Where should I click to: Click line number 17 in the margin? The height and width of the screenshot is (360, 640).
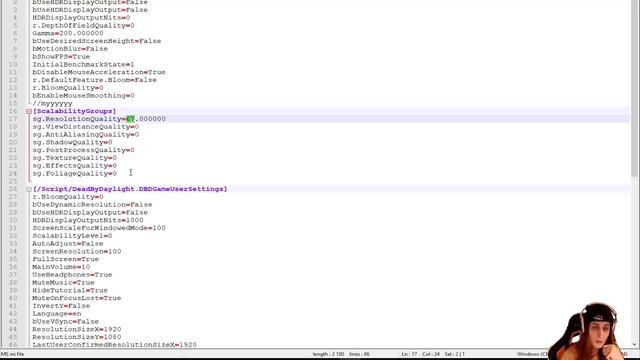[x=13, y=119]
